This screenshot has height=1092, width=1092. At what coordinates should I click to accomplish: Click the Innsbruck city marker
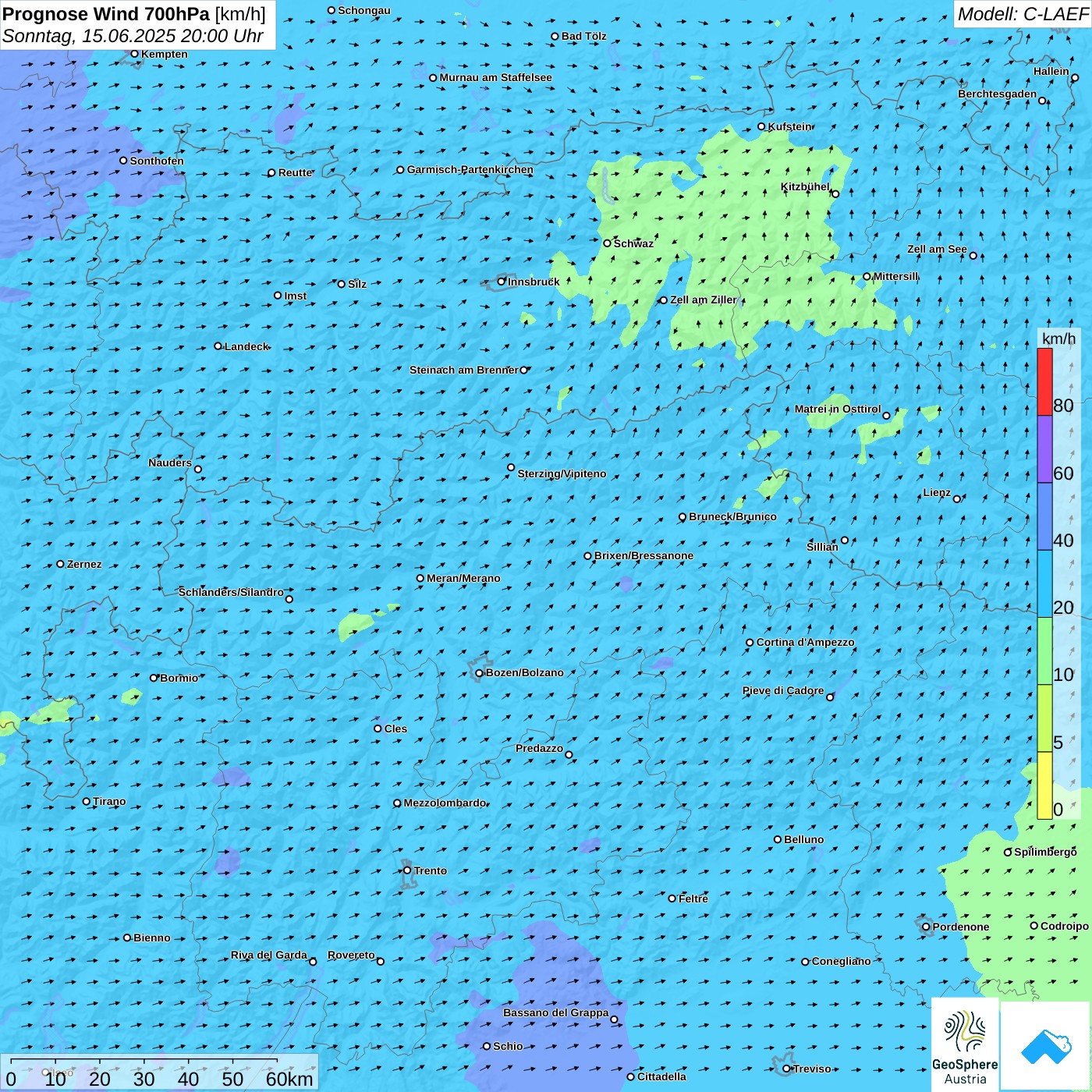click(502, 282)
